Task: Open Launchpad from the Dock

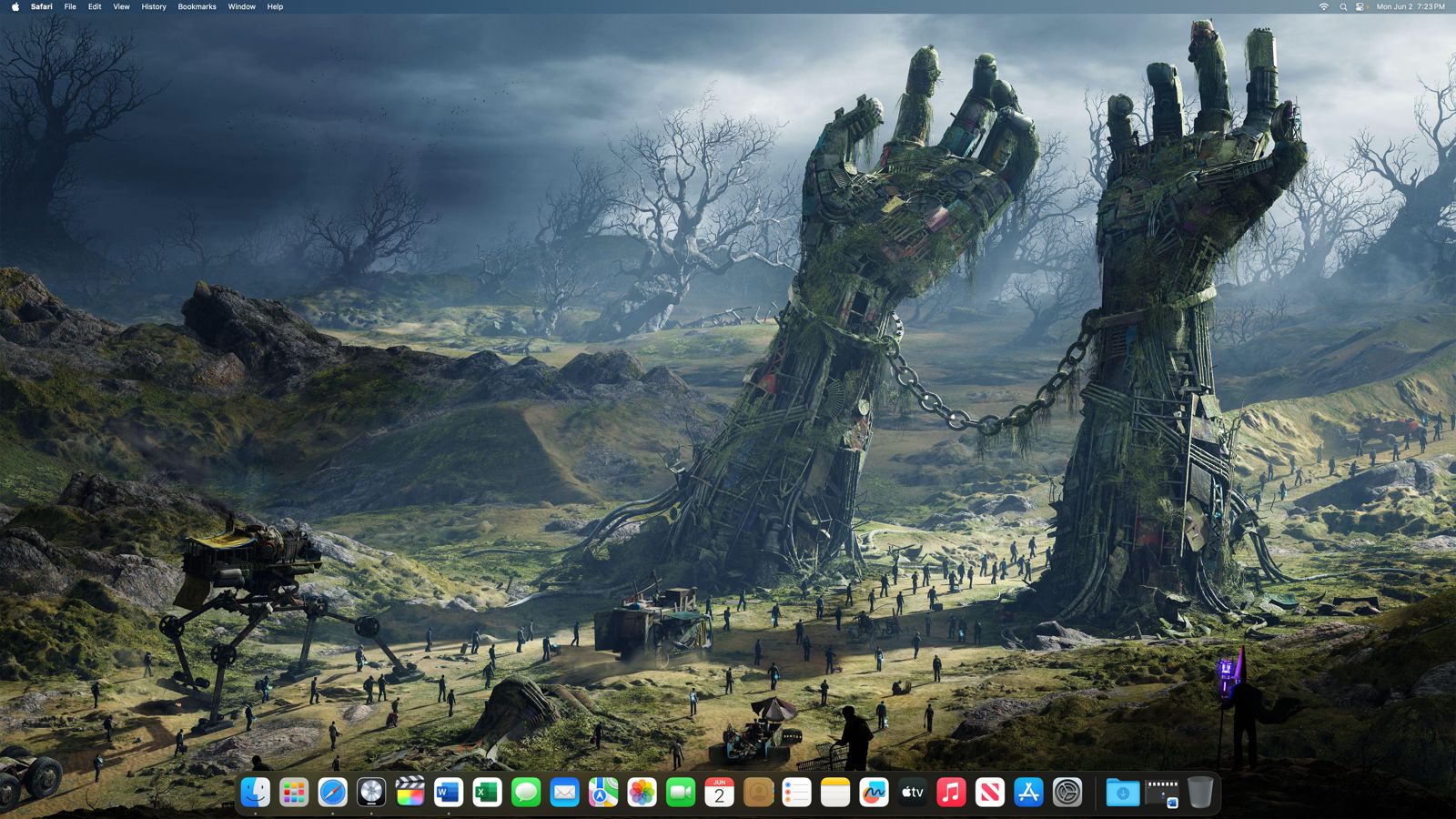Action: coord(294,793)
